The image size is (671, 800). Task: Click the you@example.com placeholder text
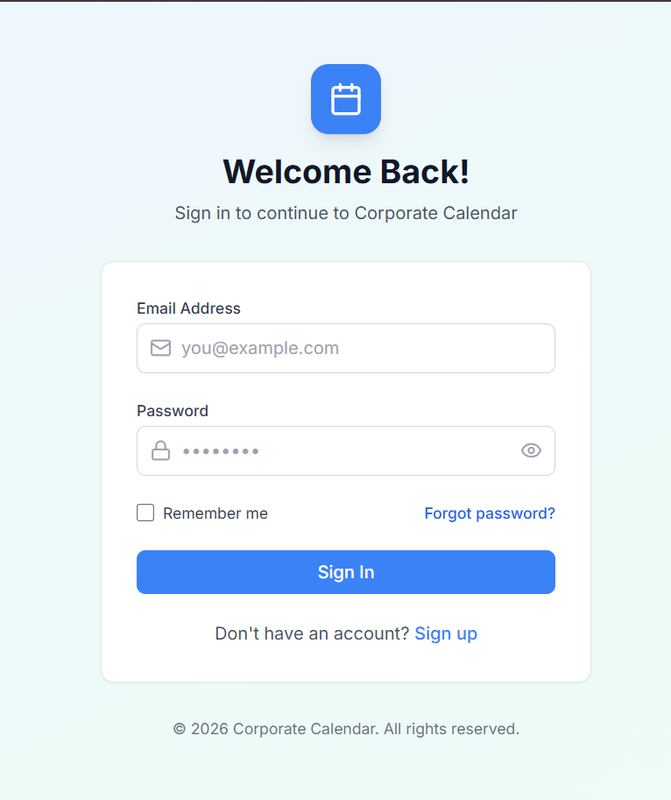tap(260, 348)
